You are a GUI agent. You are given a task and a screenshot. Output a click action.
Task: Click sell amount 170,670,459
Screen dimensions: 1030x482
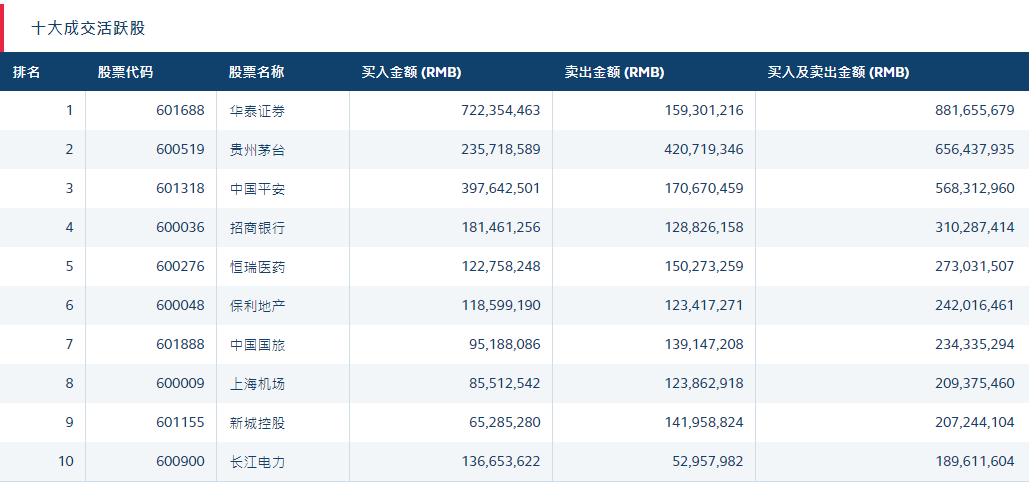tap(705, 188)
